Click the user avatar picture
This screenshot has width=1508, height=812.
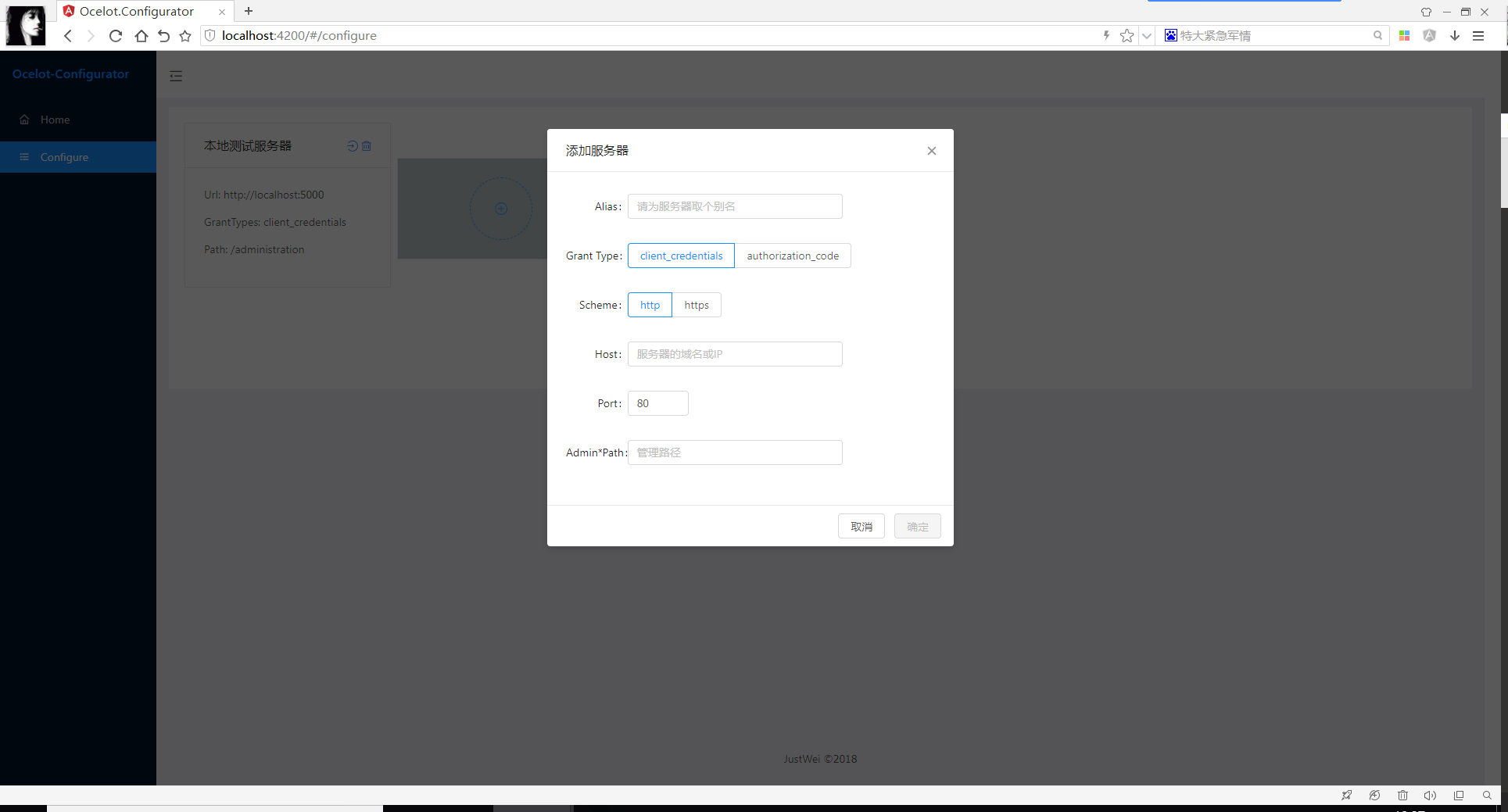(x=26, y=25)
